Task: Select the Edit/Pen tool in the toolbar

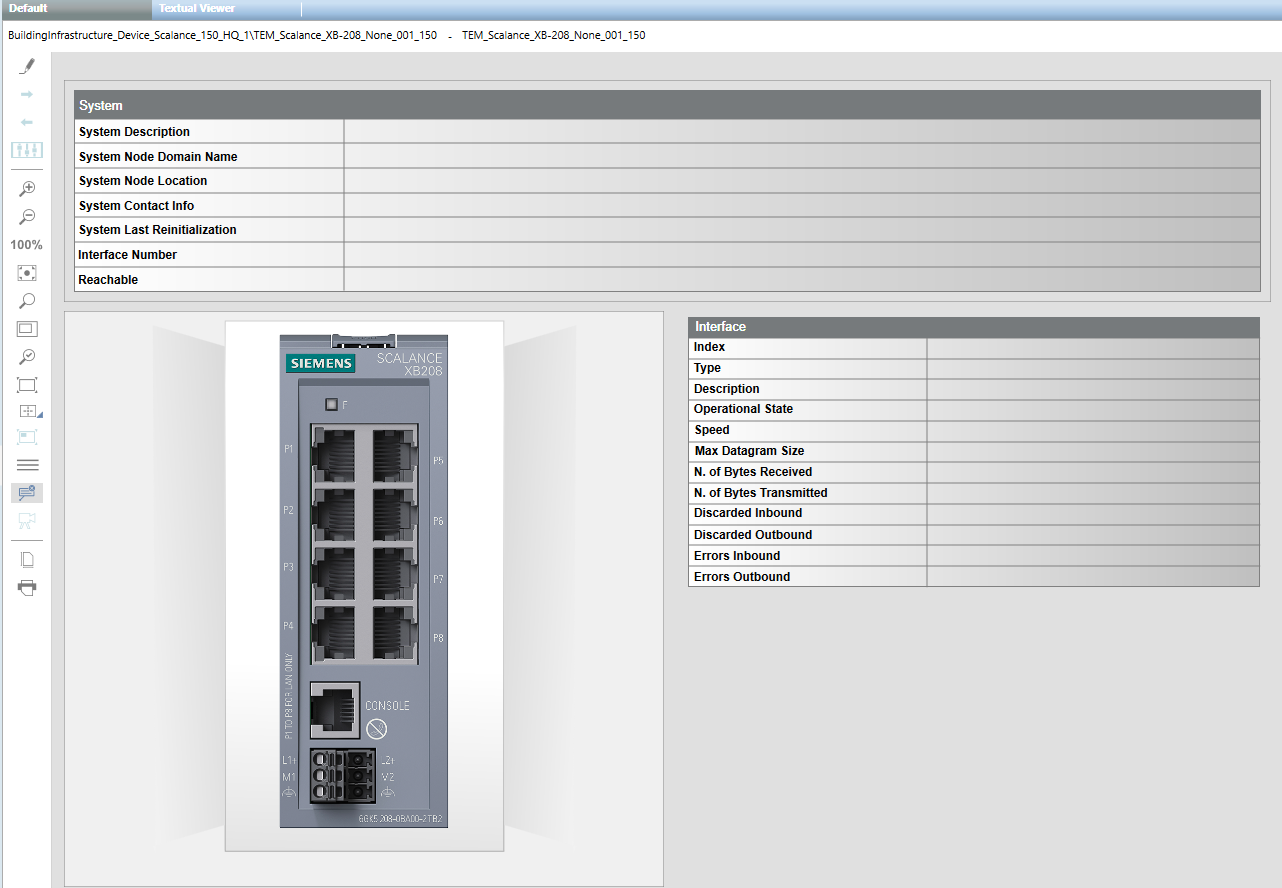Action: point(27,65)
